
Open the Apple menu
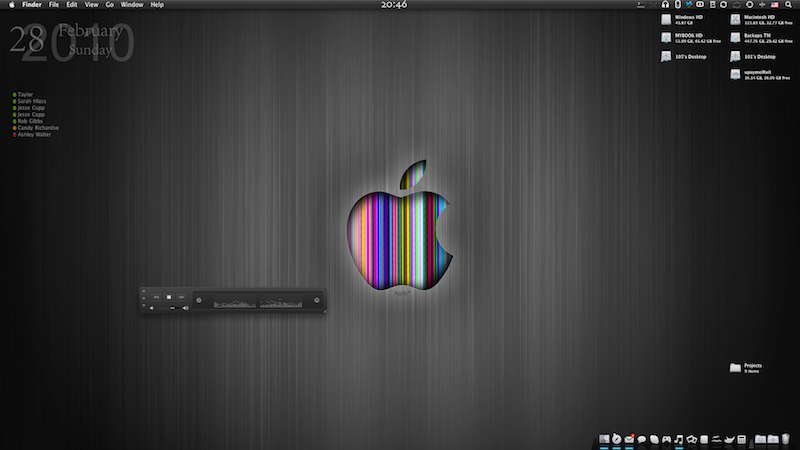point(11,5)
